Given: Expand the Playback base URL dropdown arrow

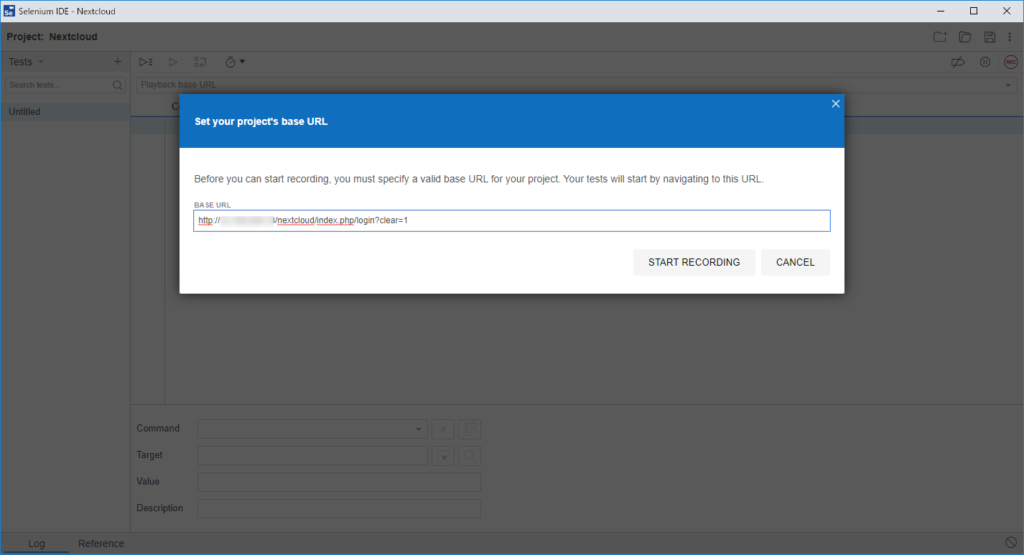Looking at the screenshot, I should pos(1008,85).
